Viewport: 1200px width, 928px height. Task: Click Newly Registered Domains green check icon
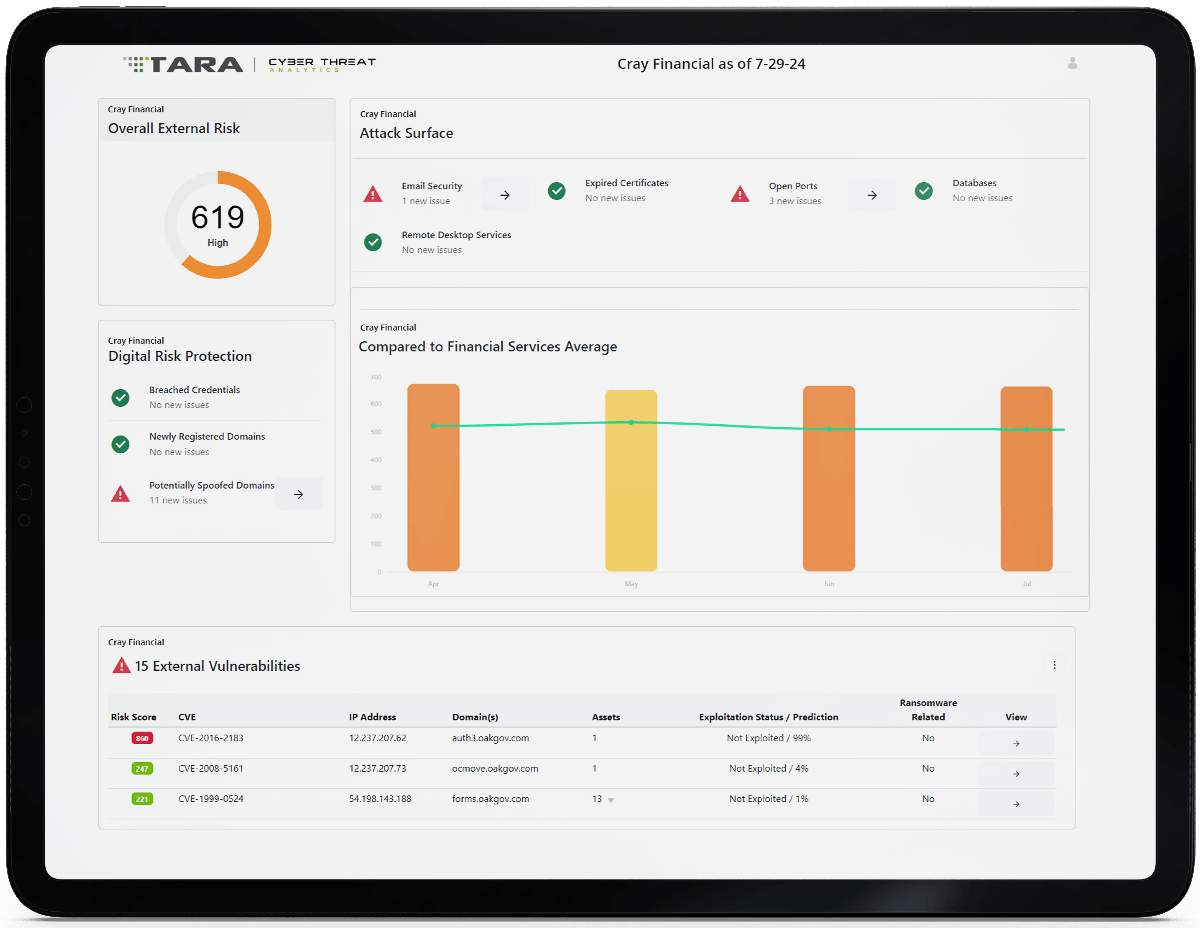tap(121, 444)
